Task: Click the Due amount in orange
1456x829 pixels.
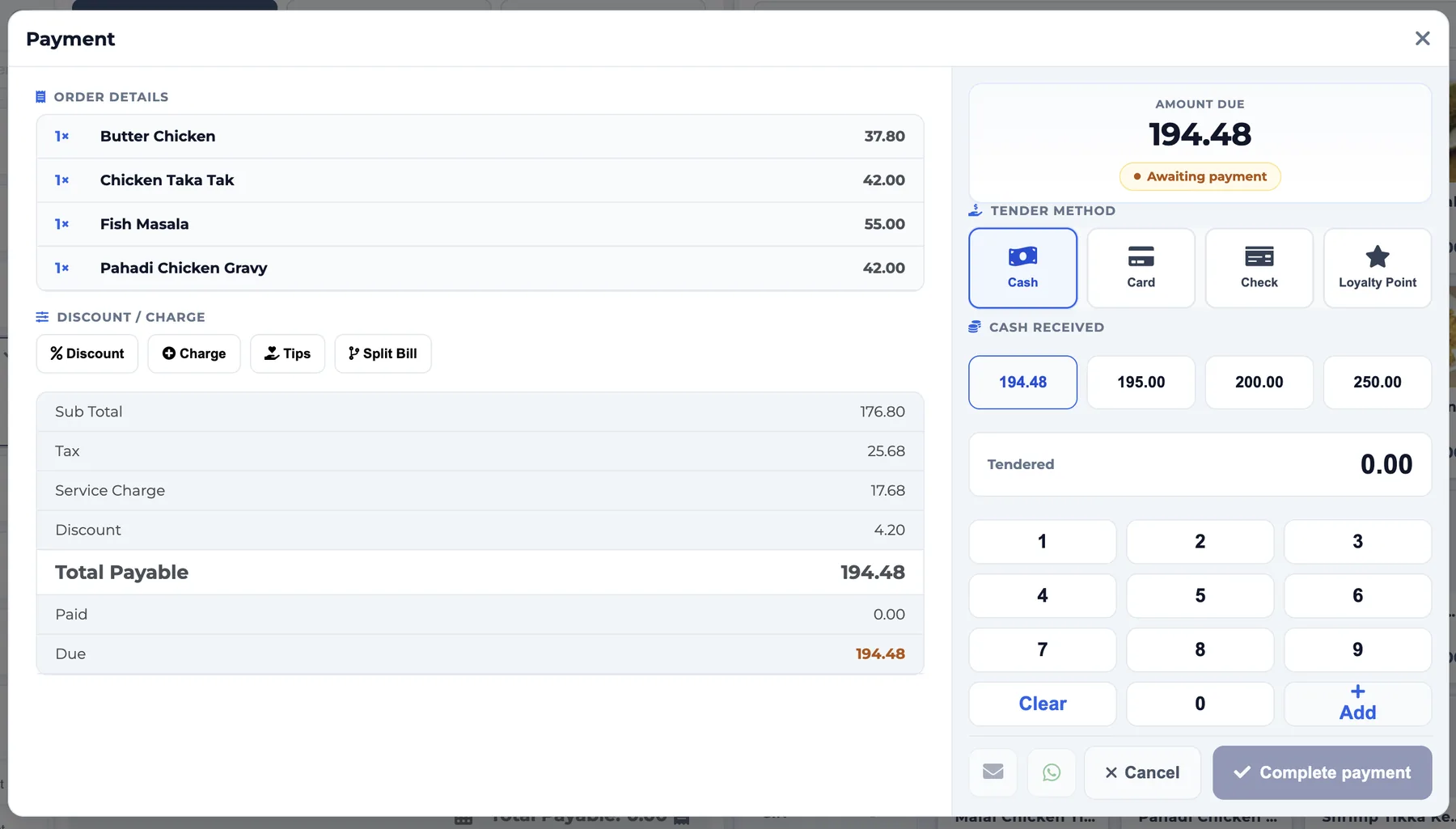Action: [880, 653]
